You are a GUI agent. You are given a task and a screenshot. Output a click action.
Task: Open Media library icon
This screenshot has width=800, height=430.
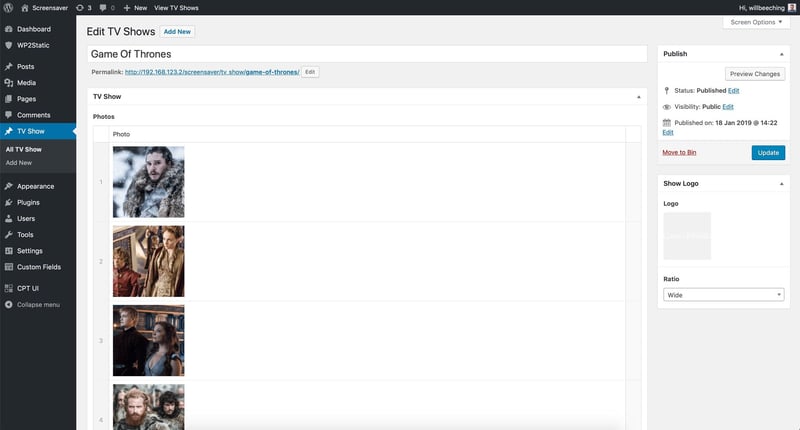coord(8,83)
